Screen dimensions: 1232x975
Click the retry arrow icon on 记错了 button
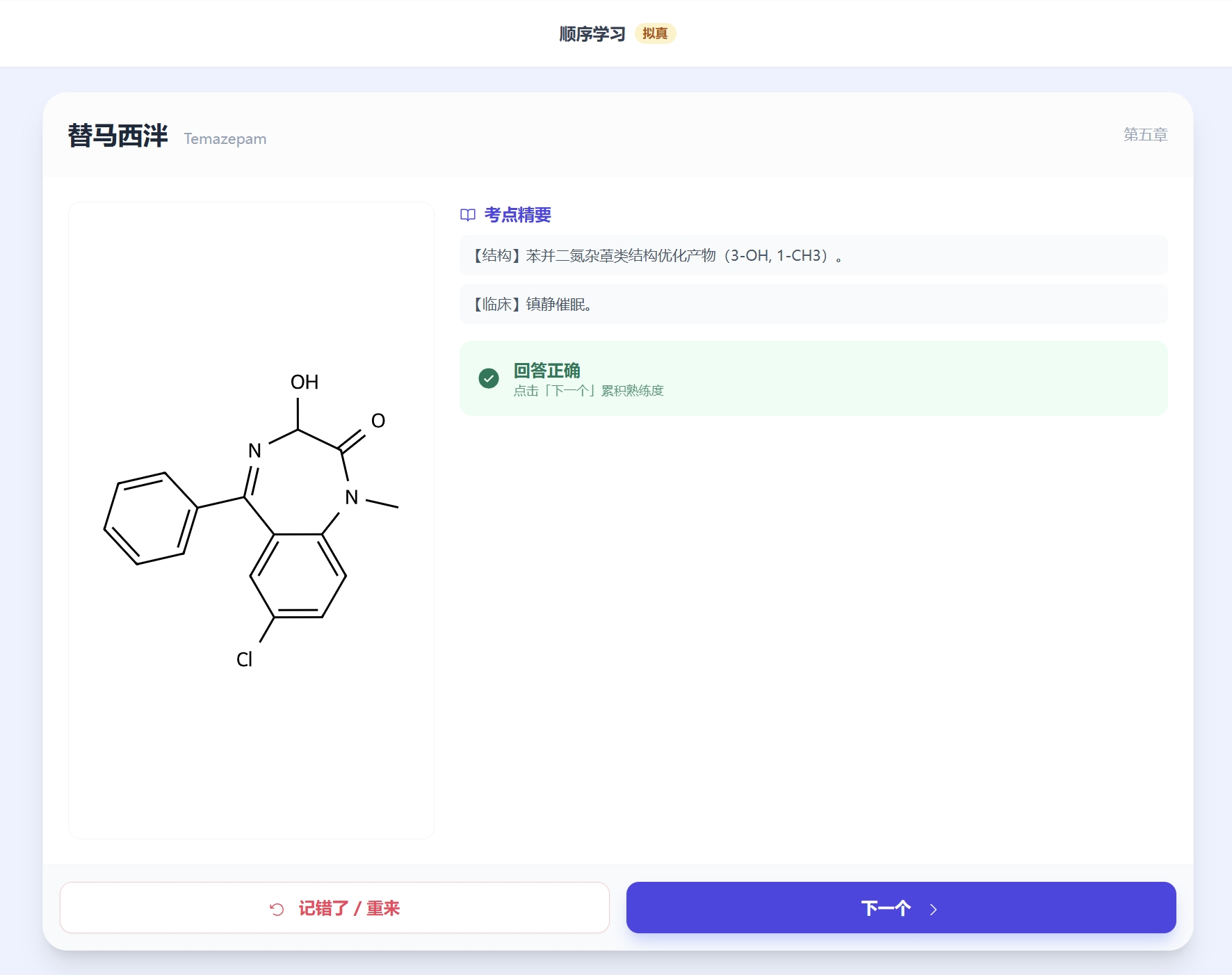tap(277, 909)
